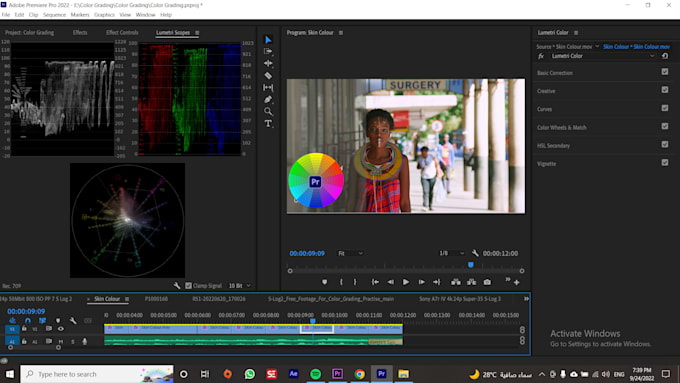Select the Selection tool arrow
Image resolution: width=680 pixels, height=383 pixels.
(x=268, y=40)
